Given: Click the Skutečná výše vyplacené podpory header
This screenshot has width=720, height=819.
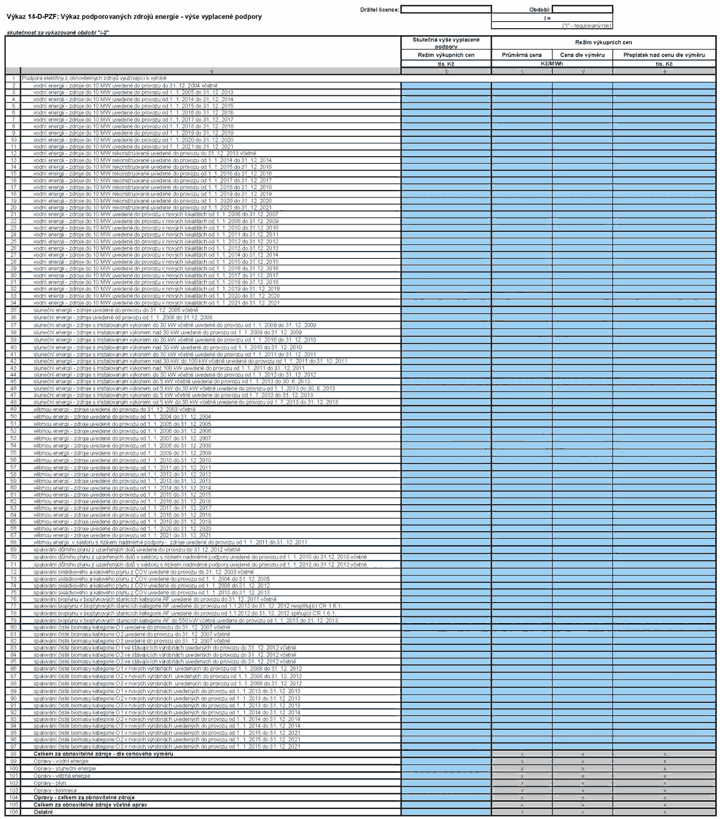Looking at the screenshot, I should [446, 43].
